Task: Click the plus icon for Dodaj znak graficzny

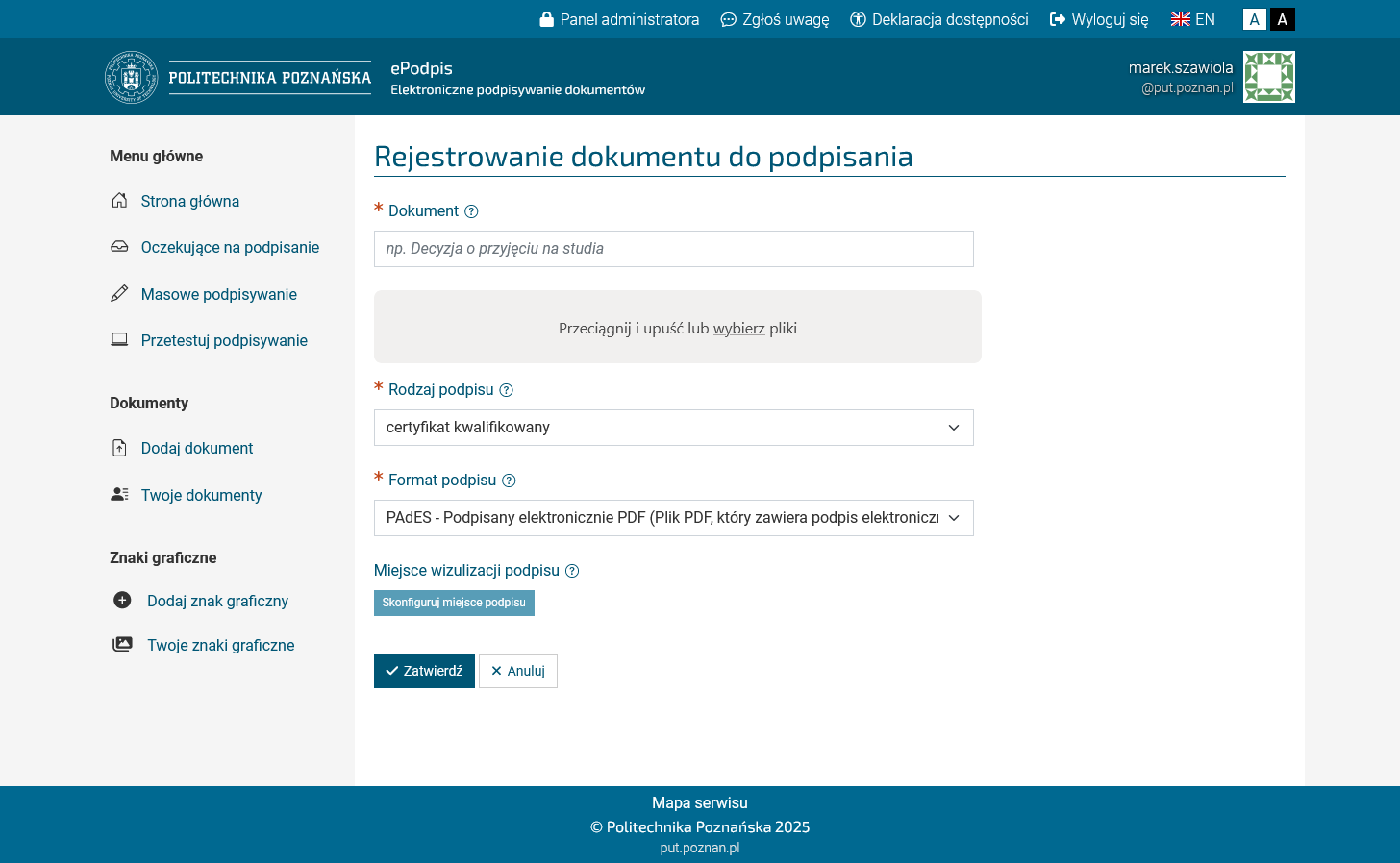Action: 122,601
